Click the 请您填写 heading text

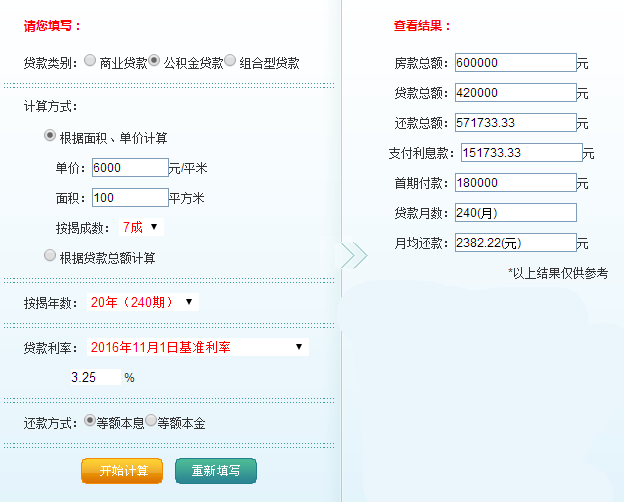click(x=52, y=26)
